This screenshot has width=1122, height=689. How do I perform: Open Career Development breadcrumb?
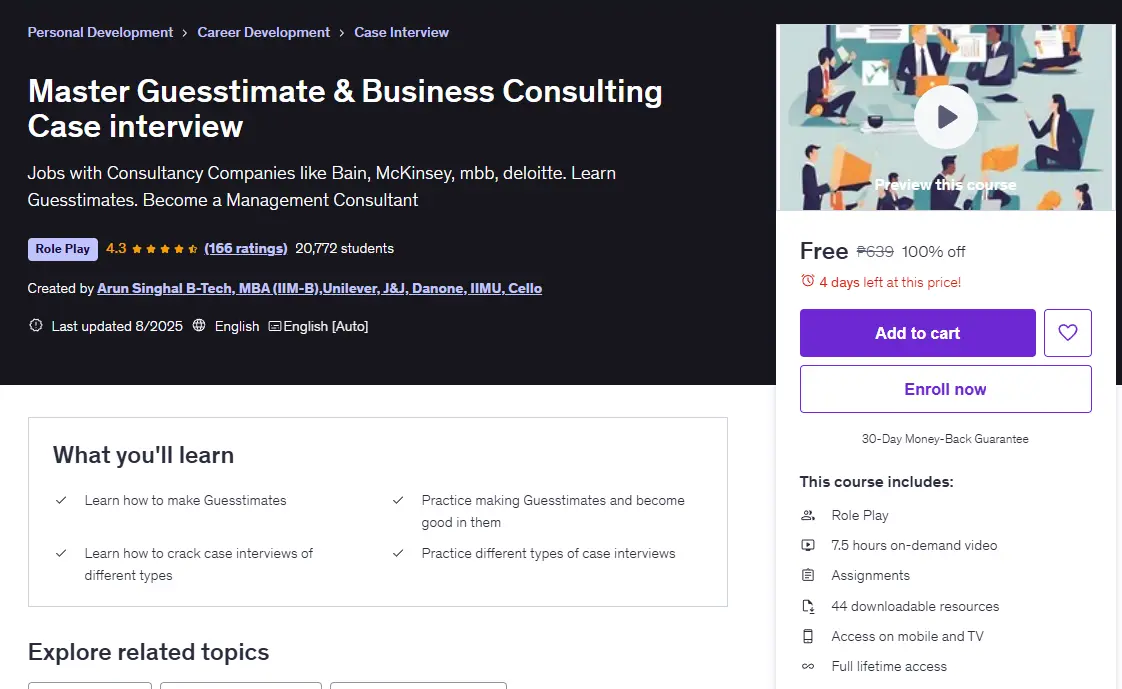point(263,32)
